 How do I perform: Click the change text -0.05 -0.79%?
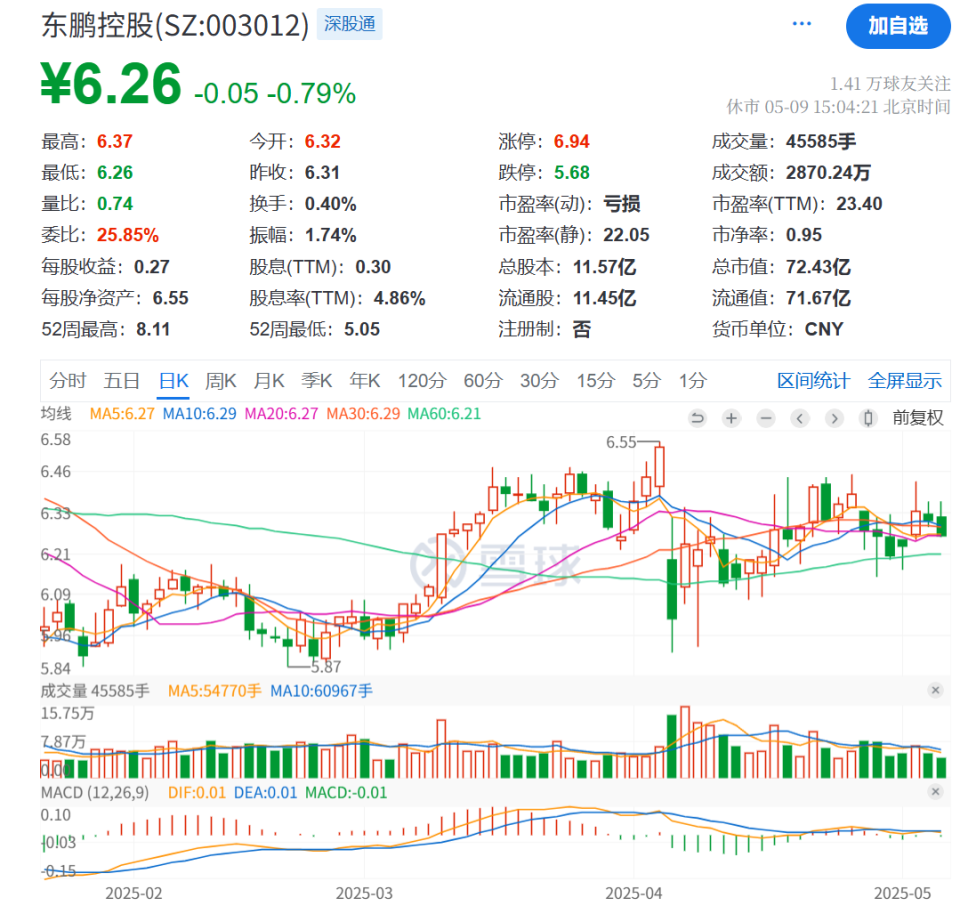tap(275, 94)
